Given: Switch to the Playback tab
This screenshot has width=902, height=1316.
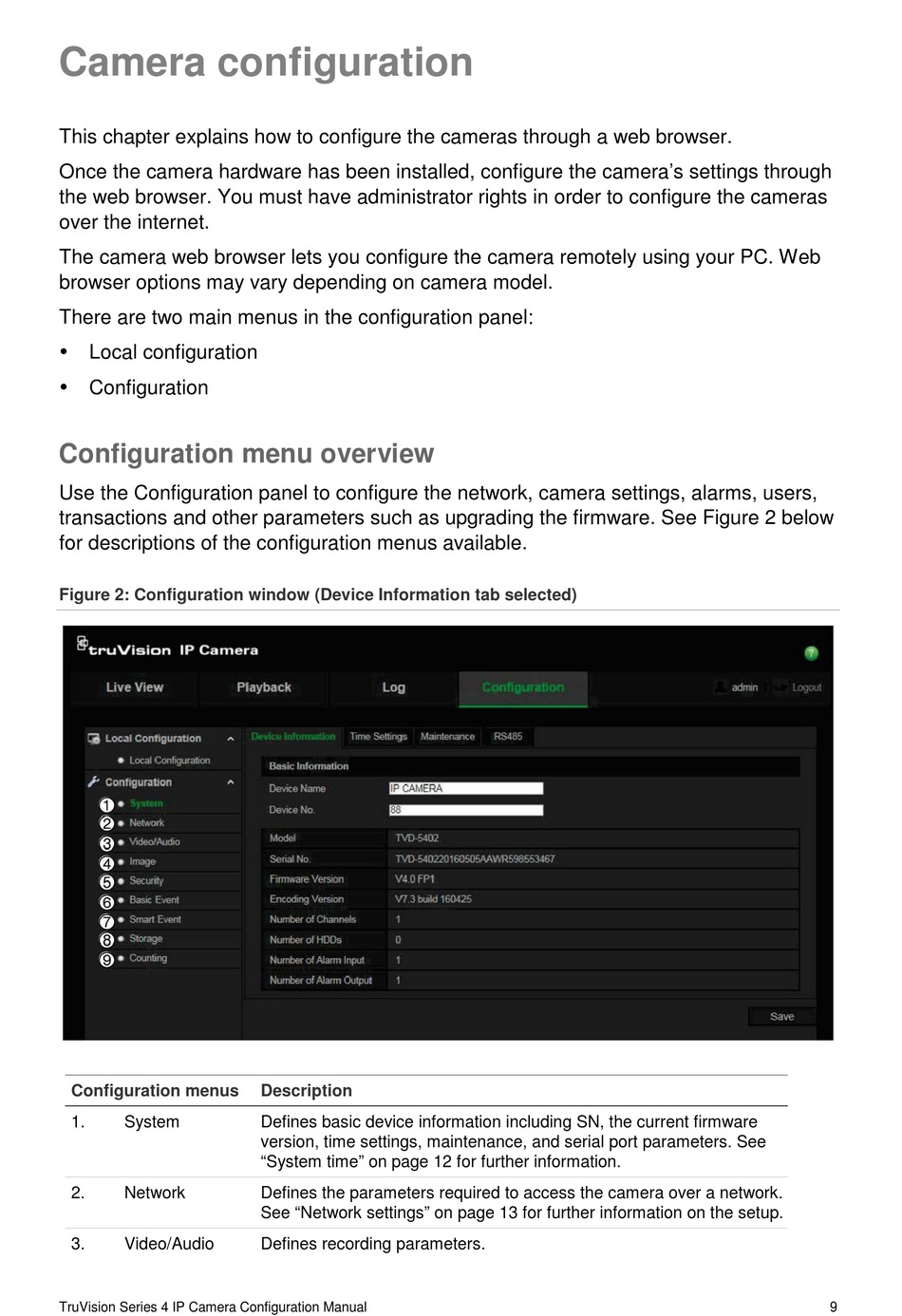Looking at the screenshot, I should [x=264, y=687].
